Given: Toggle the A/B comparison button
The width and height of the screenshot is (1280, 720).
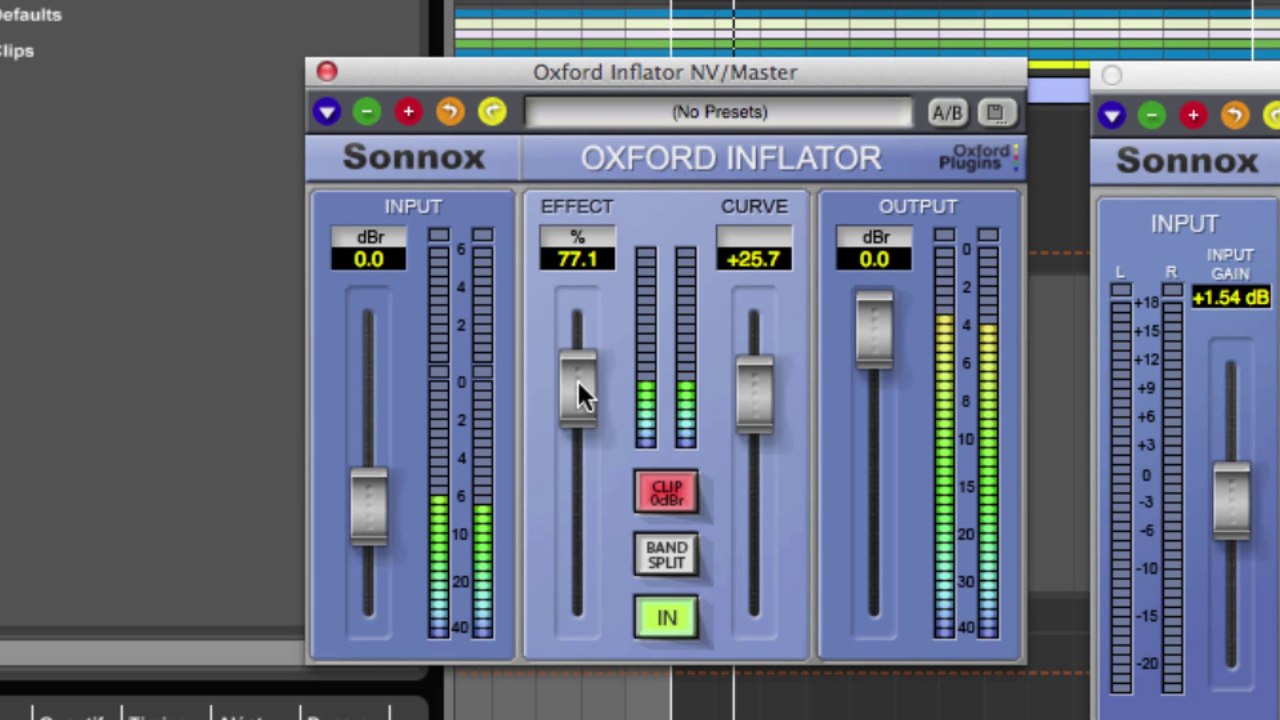Looking at the screenshot, I should [x=947, y=113].
